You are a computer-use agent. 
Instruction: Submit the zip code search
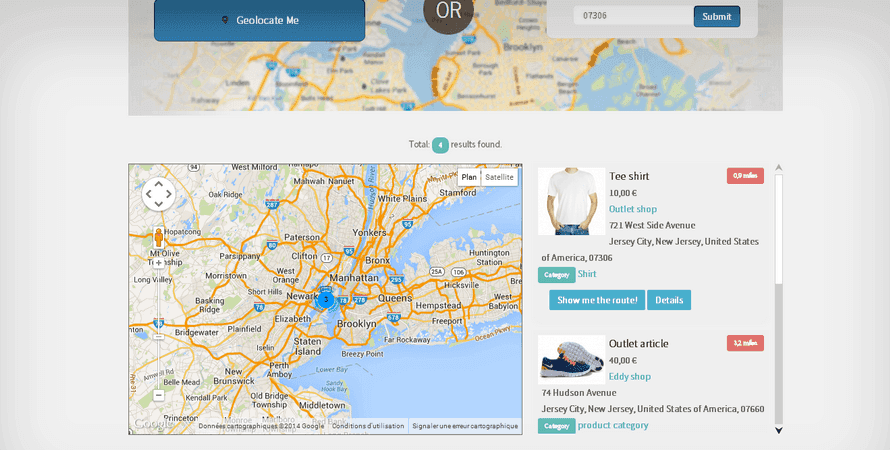click(717, 16)
